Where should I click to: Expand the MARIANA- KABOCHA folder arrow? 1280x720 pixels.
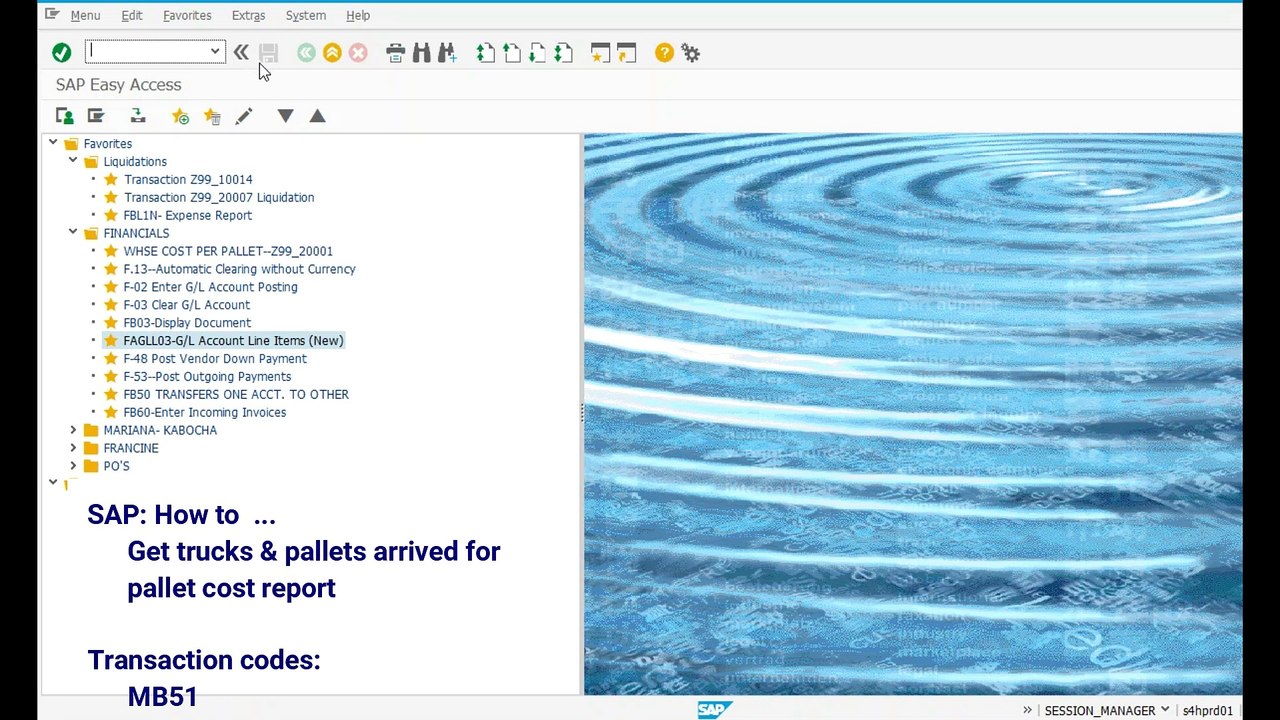tap(73, 430)
